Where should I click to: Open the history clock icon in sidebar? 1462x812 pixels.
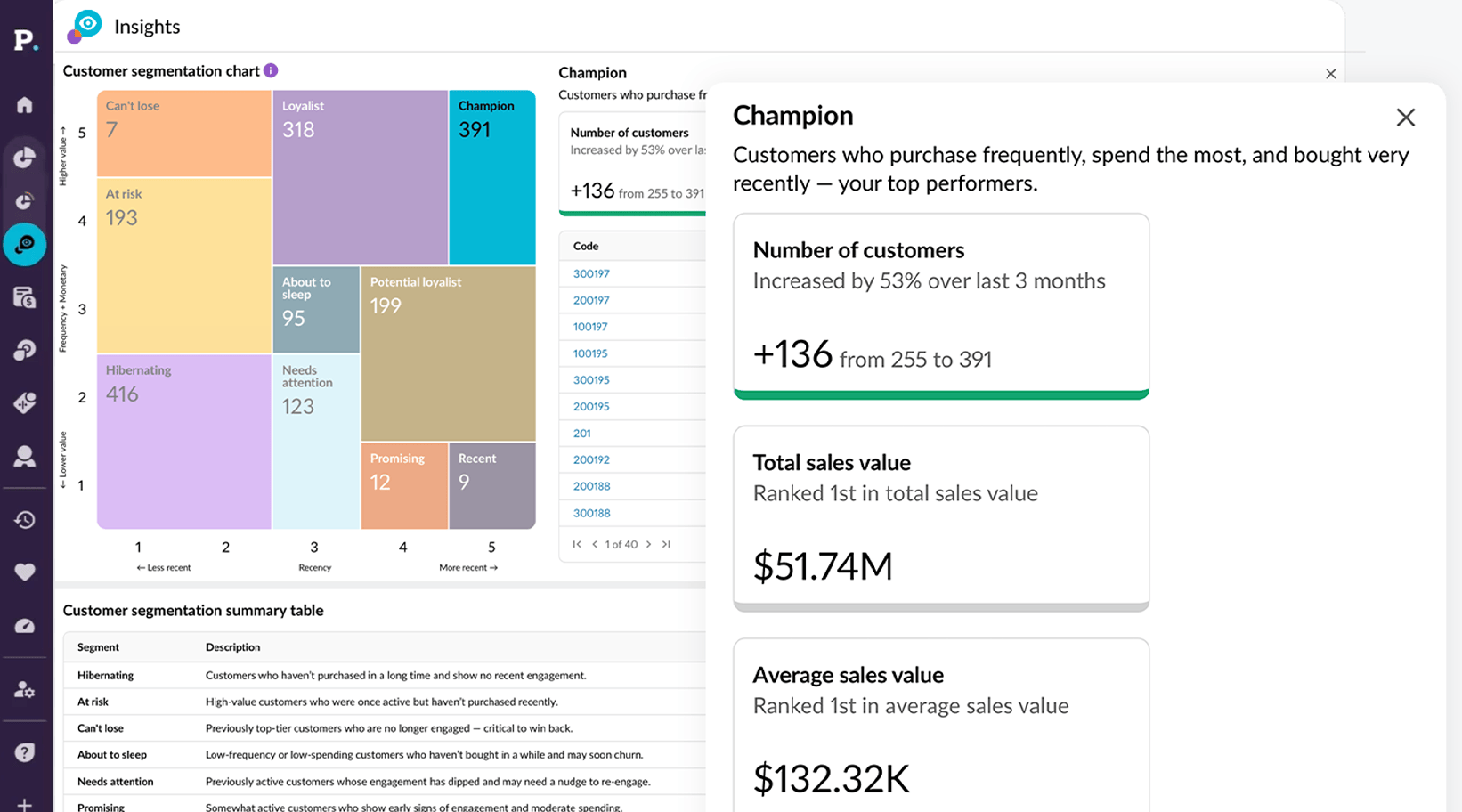(x=25, y=520)
